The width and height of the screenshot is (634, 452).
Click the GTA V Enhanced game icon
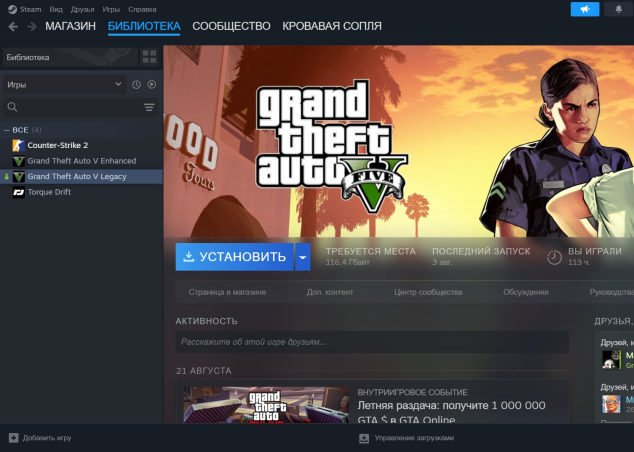coord(19,161)
